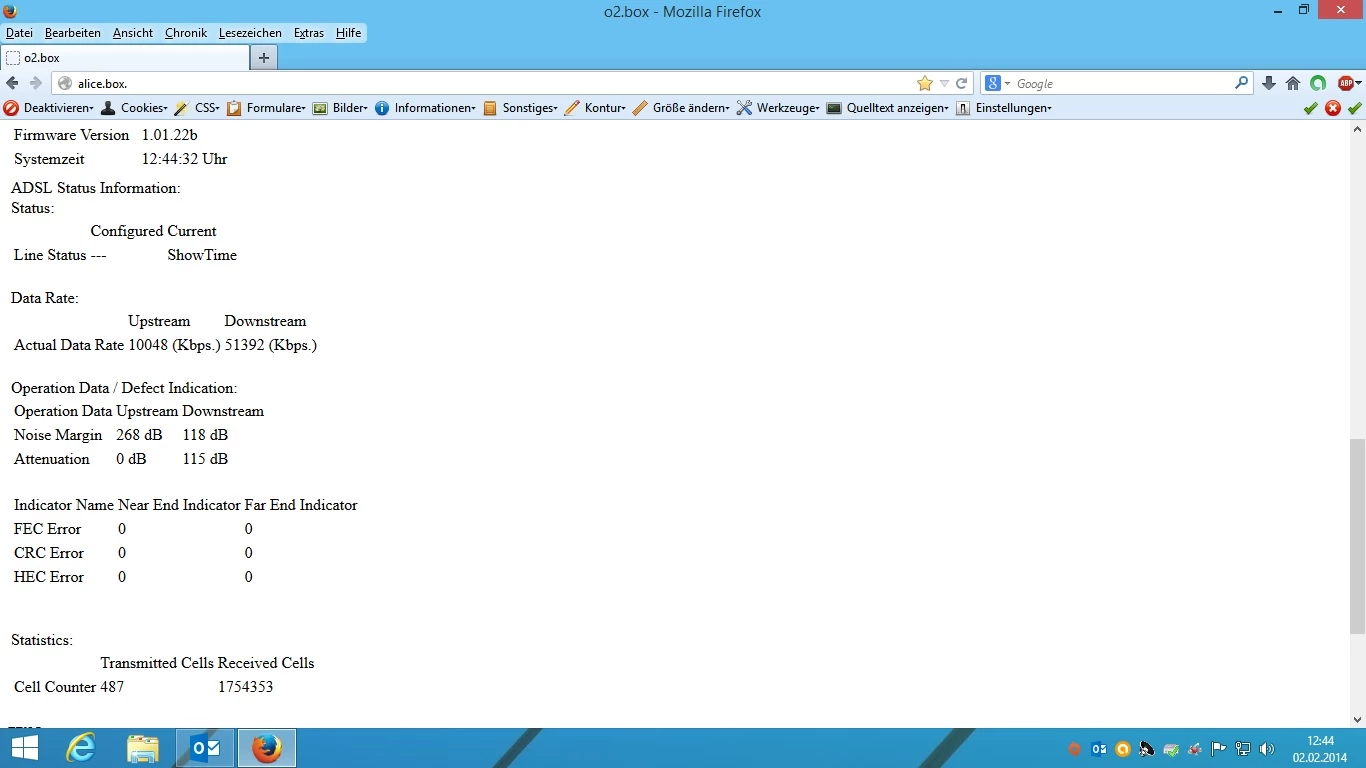Viewport: 1366px width, 768px height.
Task: Open the bookmark star dropdown arrow
Action: click(944, 84)
